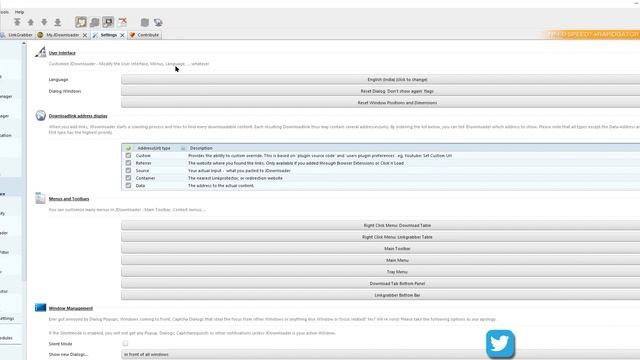The width and height of the screenshot is (640, 360).
Task: Click the User Interface section icon
Action: pos(40,52)
